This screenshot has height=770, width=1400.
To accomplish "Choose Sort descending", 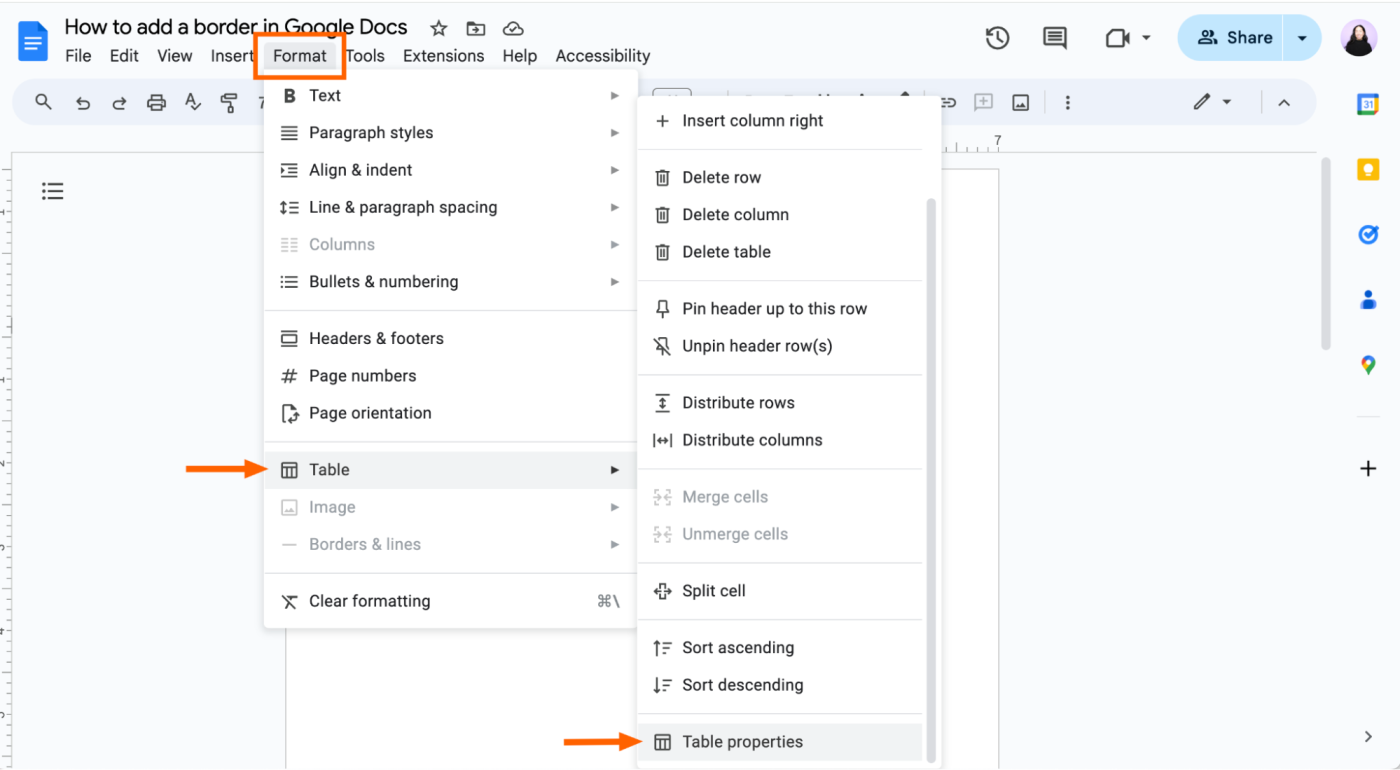I will tap(781, 685).
